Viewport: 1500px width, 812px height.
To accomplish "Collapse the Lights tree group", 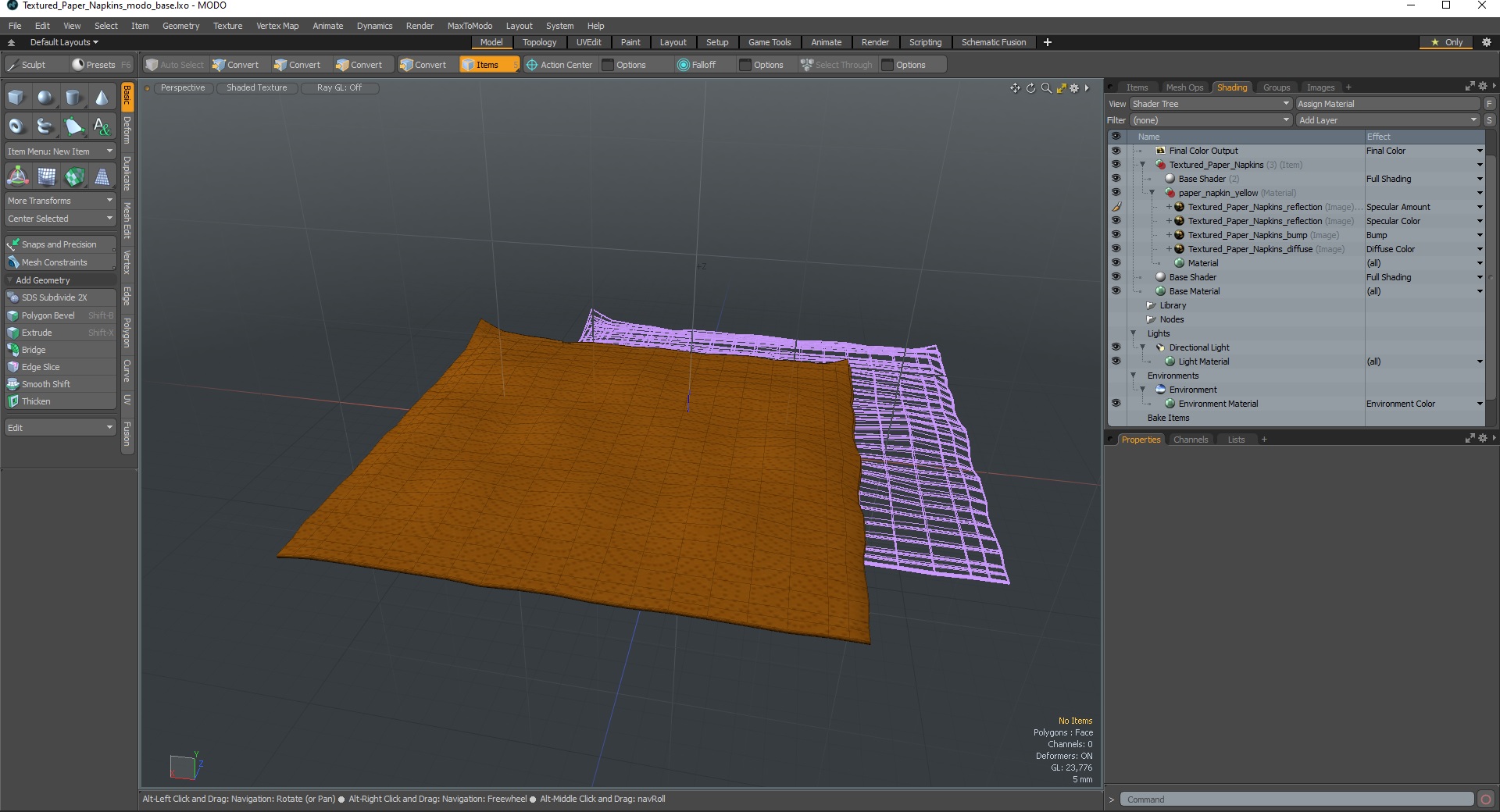I will coord(1134,333).
